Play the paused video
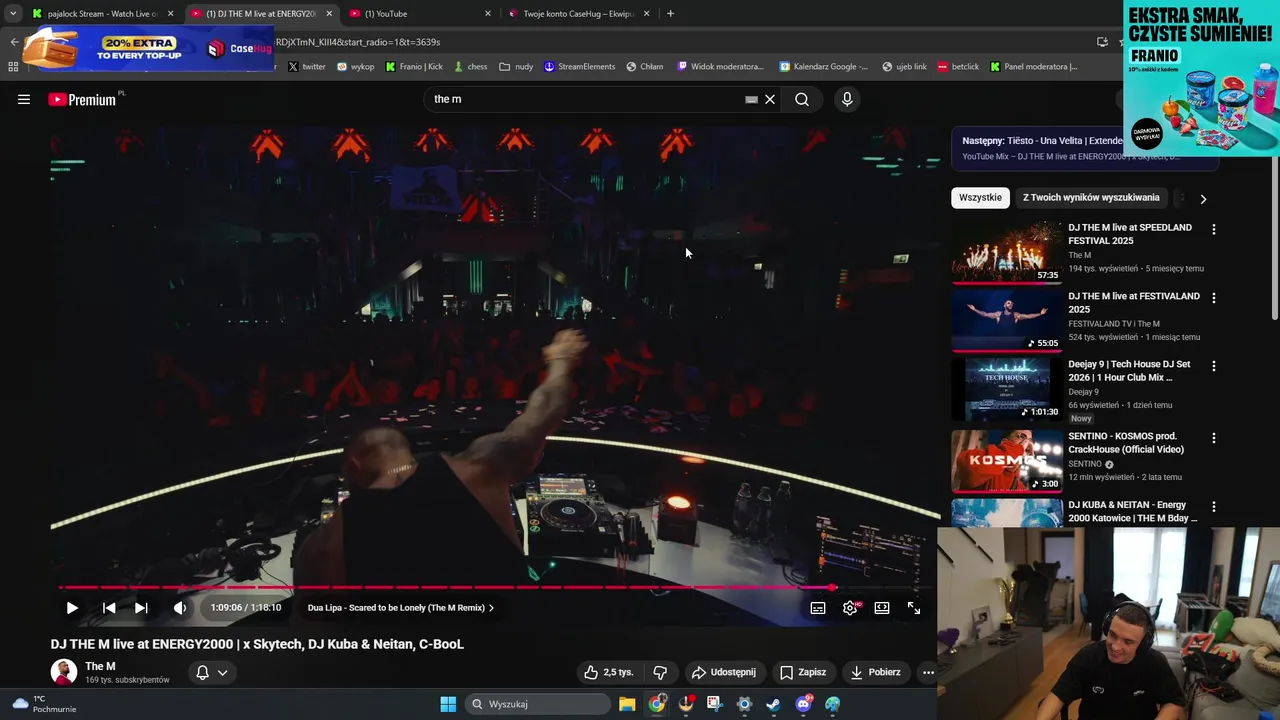Viewport: 1280px width, 720px height. pos(72,607)
